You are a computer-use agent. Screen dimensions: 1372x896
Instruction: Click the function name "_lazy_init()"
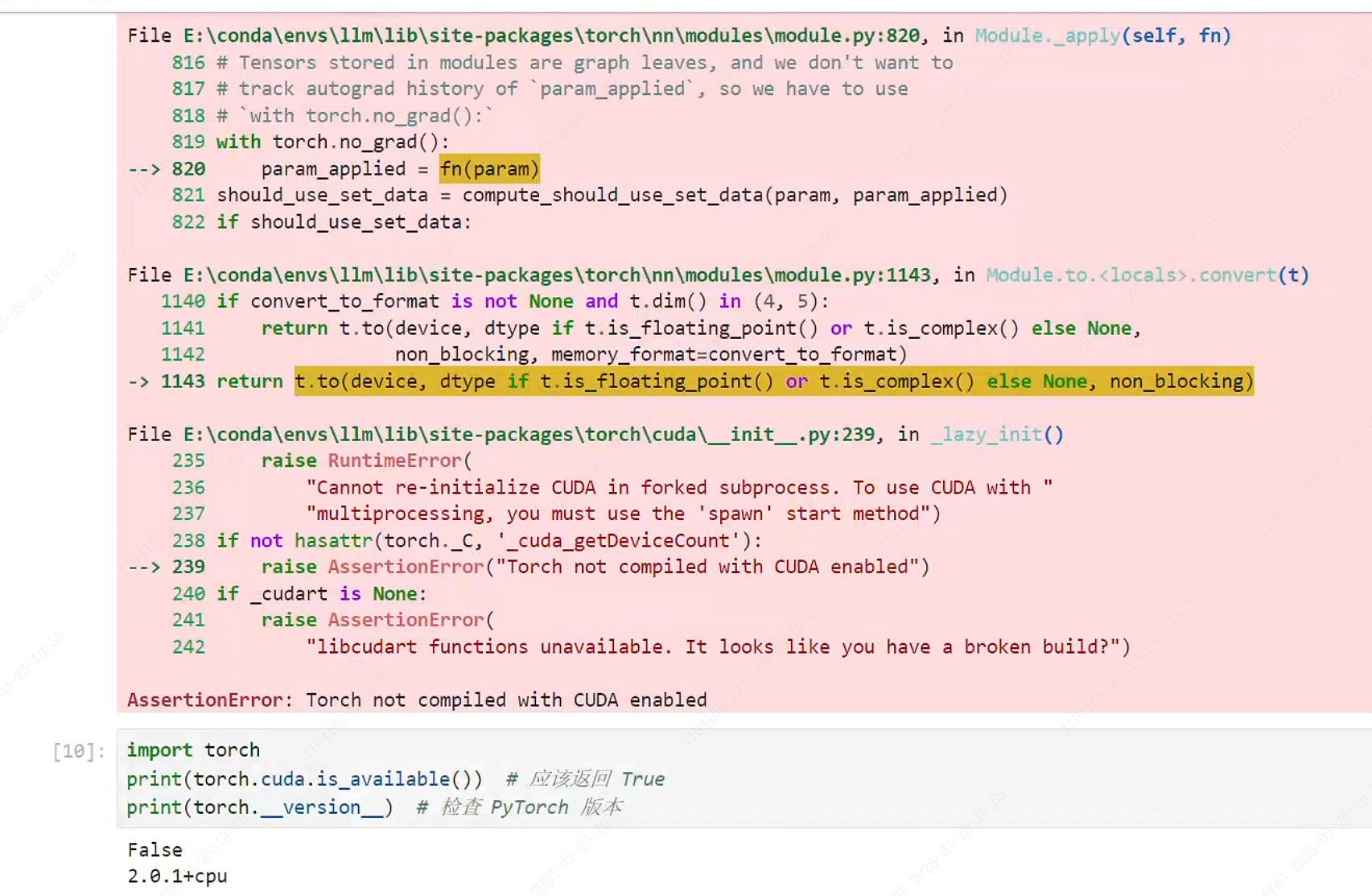(x=998, y=434)
